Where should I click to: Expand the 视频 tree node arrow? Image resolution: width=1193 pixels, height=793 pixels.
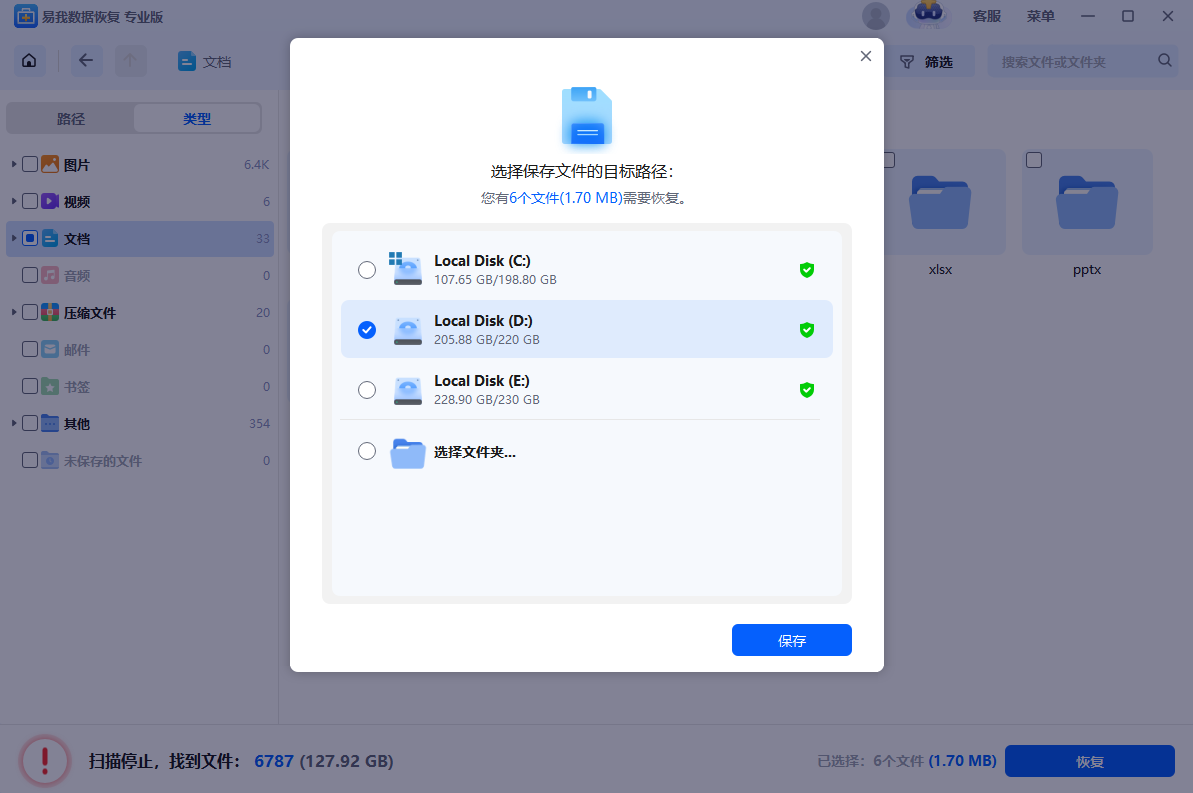[14, 201]
